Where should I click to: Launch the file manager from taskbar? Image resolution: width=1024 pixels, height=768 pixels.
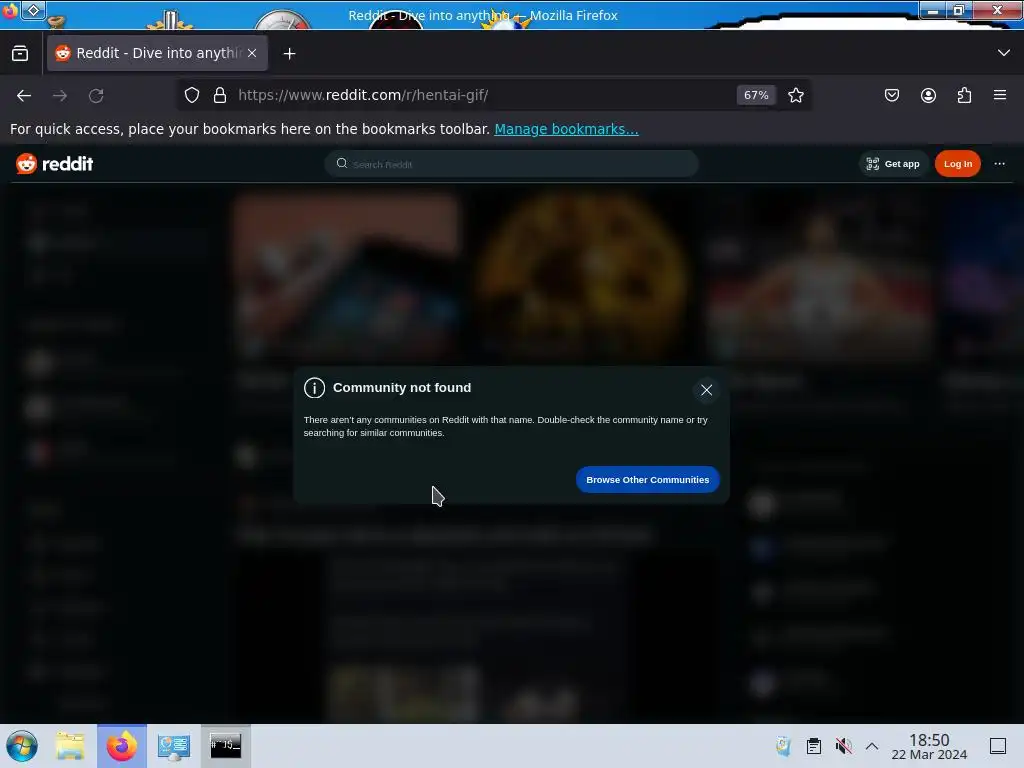pos(70,746)
